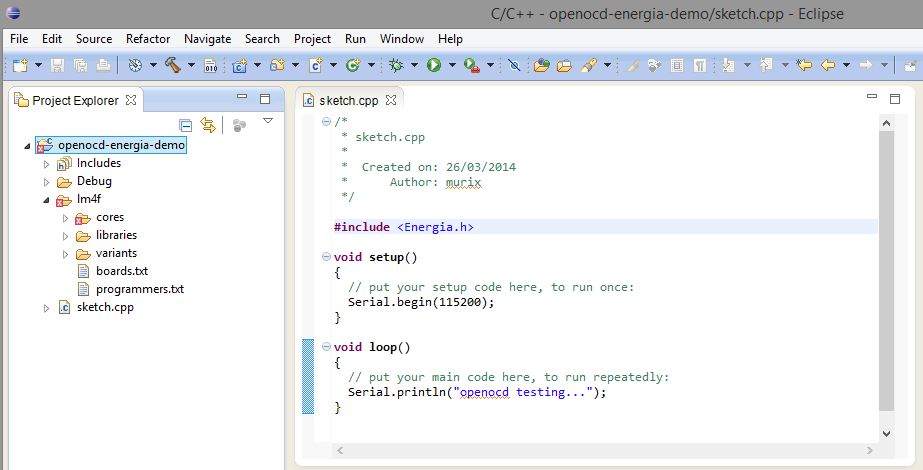Fold the setup() function in editor
This screenshot has width=923, height=470.
click(x=326, y=257)
